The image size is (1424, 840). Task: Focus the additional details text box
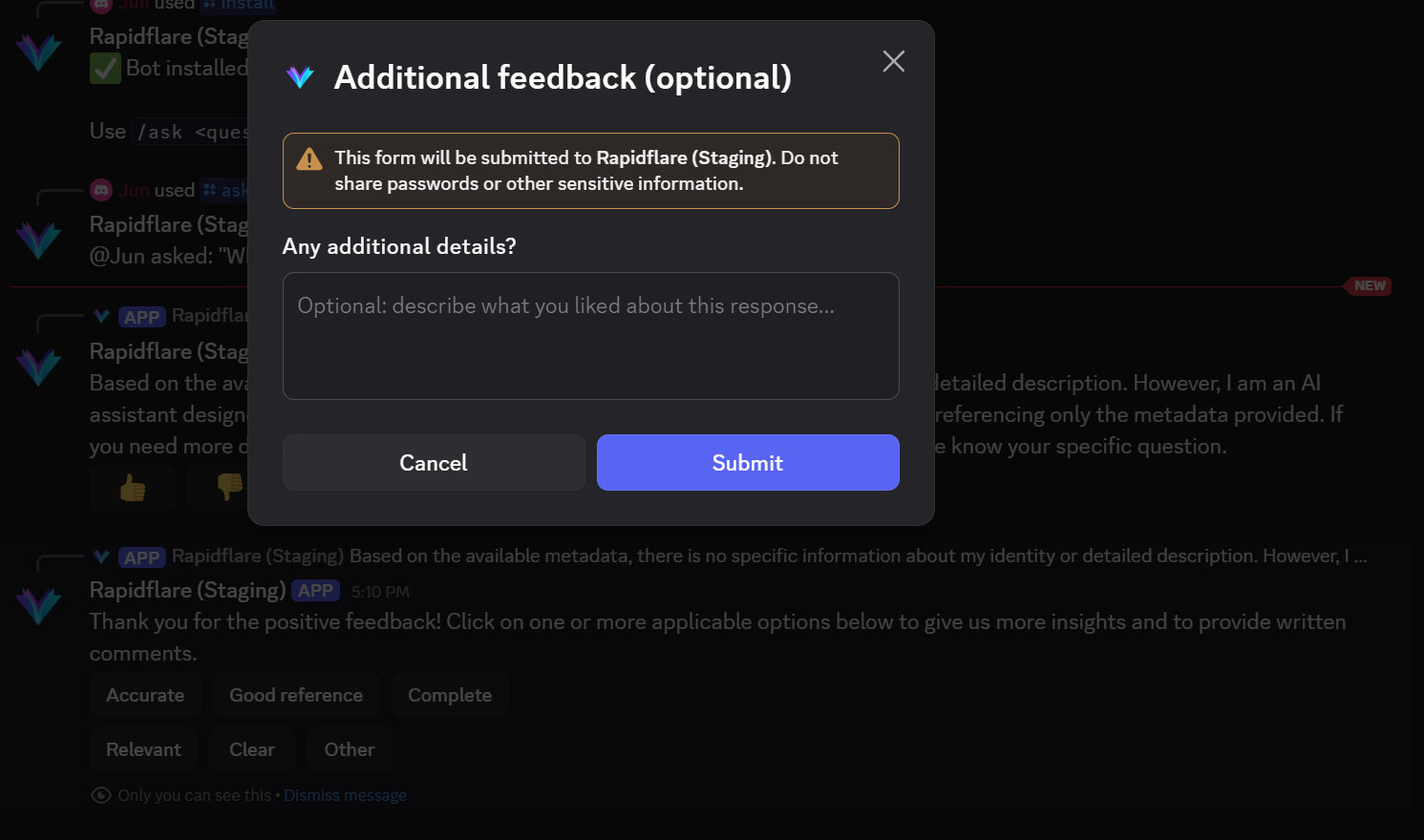(x=590, y=336)
